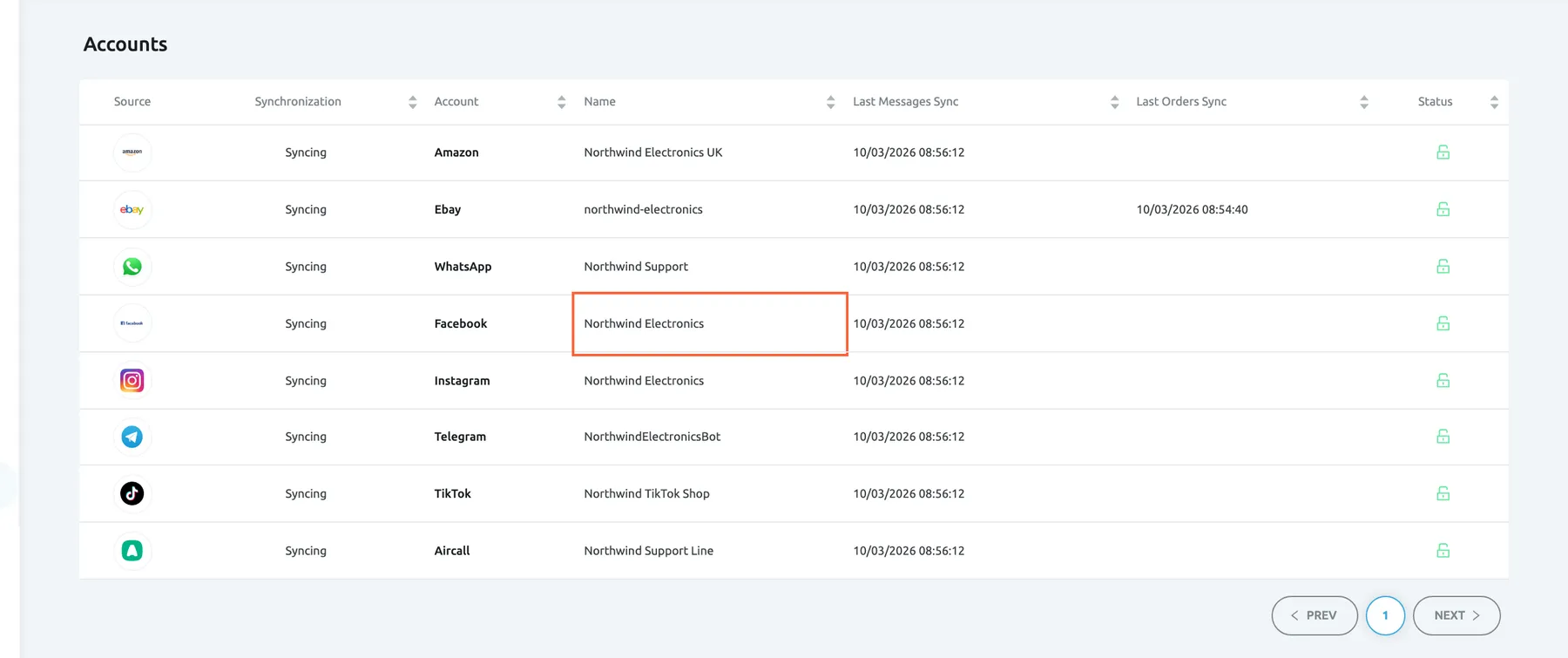Screen dimensions: 1568x658
Task: Sort by Last Messages Sync arrows
Action: click(x=1115, y=102)
